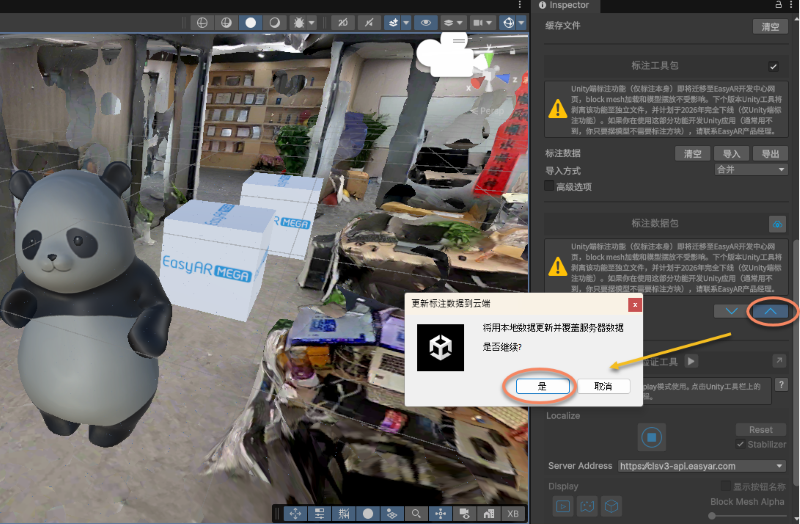This screenshot has height=524, width=800.
Task: Select shaded wireframe draw mode icon
Action: (x=226, y=22)
